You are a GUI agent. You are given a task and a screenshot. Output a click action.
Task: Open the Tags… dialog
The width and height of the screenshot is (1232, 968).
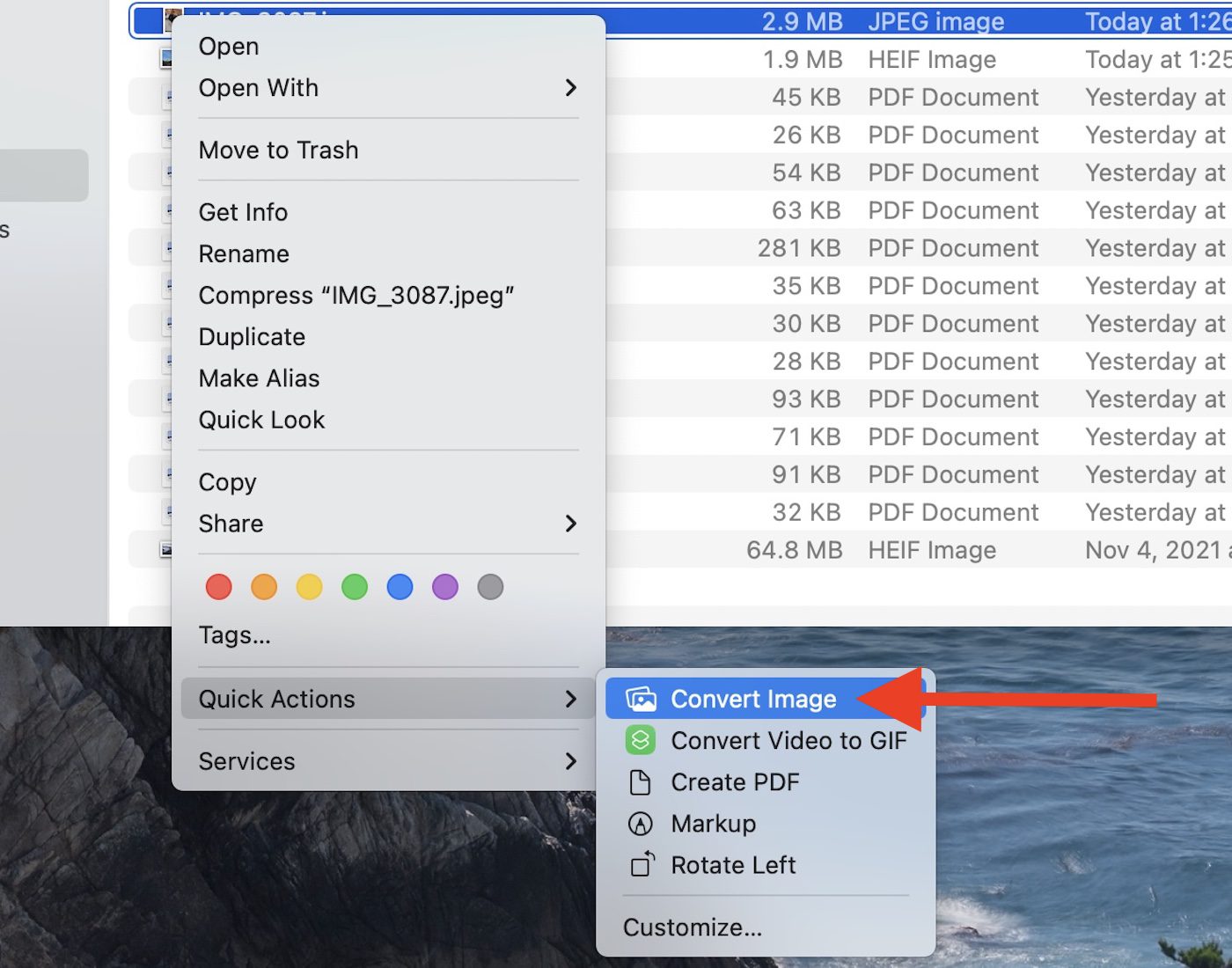[x=234, y=635]
